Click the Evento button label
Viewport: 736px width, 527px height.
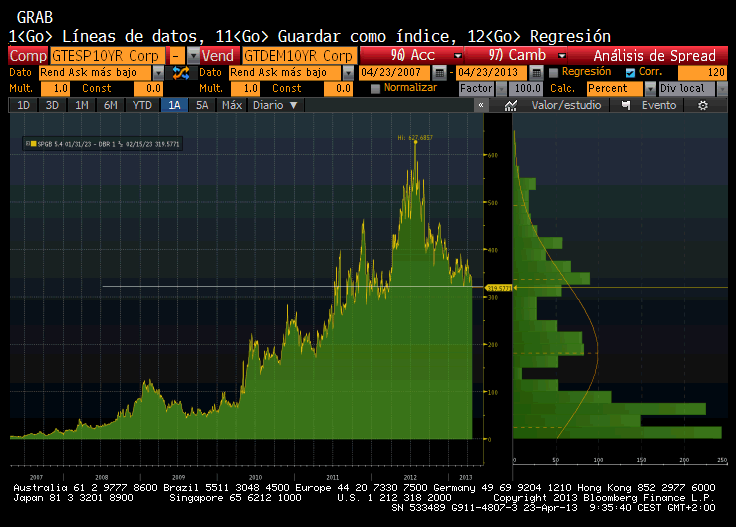tap(659, 106)
